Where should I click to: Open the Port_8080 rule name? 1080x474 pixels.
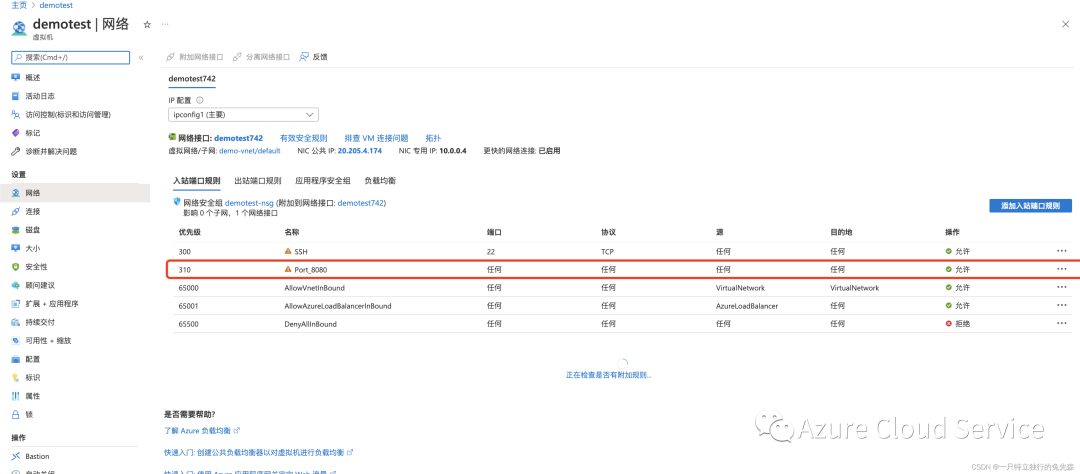(x=311, y=269)
